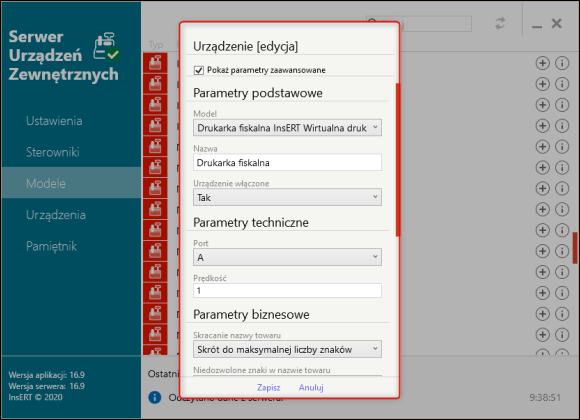The width and height of the screenshot is (580, 420).
Task: Click the info icon in the second row
Action: (x=562, y=84)
